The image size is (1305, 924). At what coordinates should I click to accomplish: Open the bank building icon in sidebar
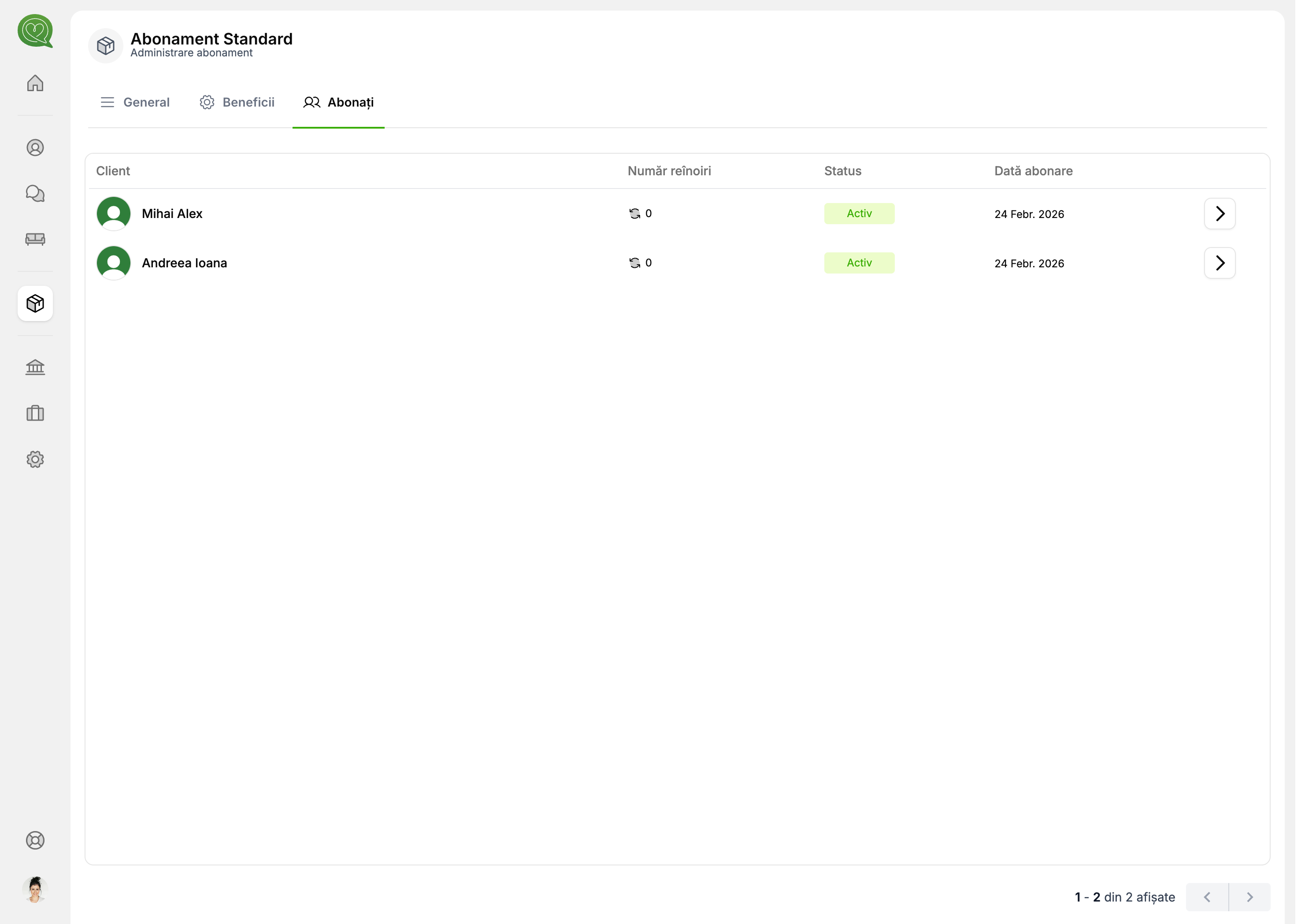tap(35, 368)
